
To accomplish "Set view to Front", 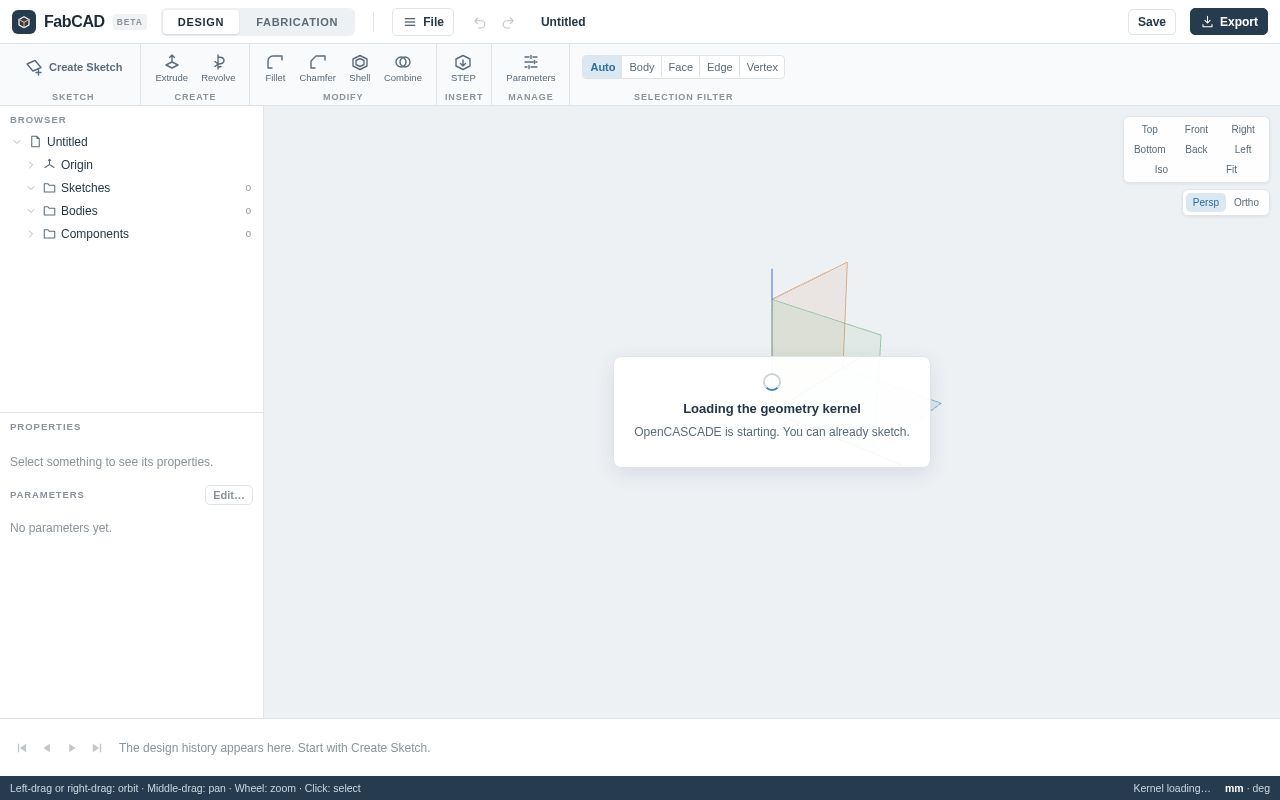I will [x=1196, y=129].
